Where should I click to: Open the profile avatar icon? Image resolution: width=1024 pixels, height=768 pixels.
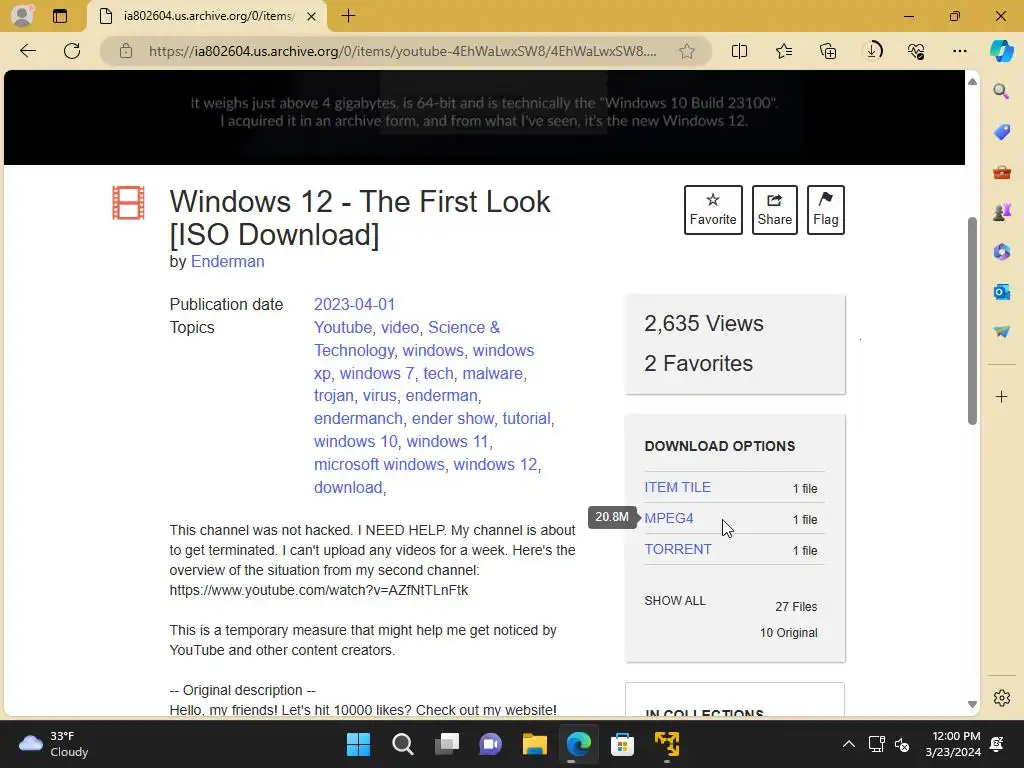[22, 16]
